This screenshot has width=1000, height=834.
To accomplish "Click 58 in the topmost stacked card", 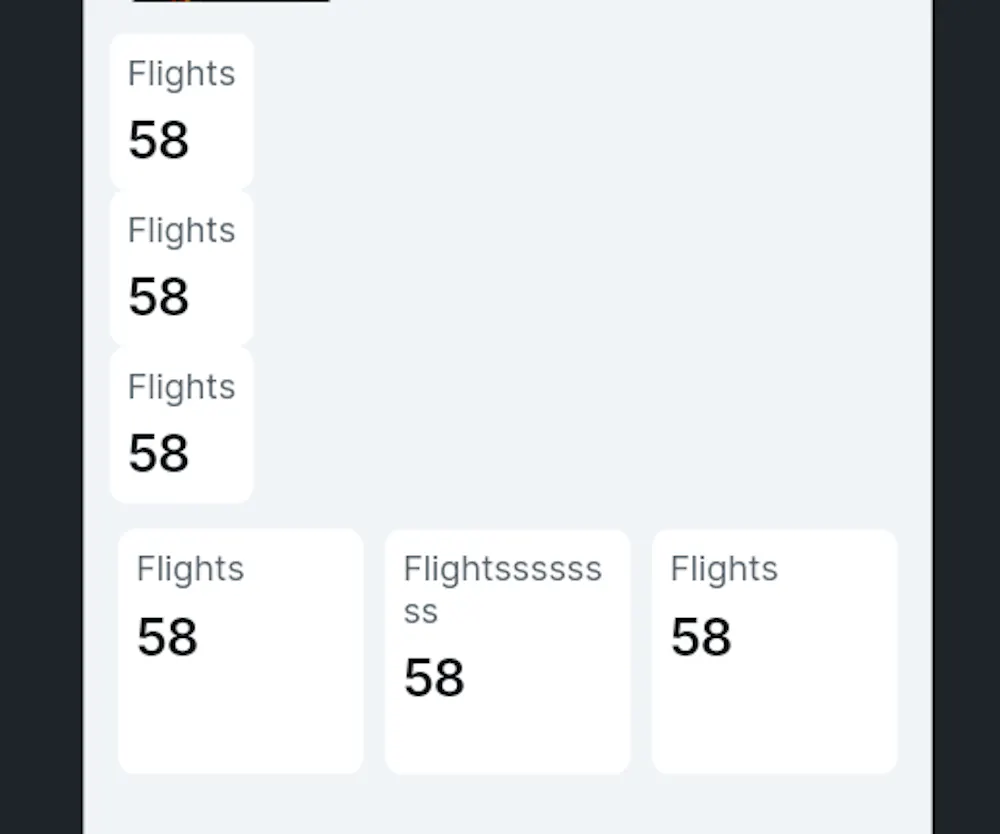I will click(x=158, y=140).
